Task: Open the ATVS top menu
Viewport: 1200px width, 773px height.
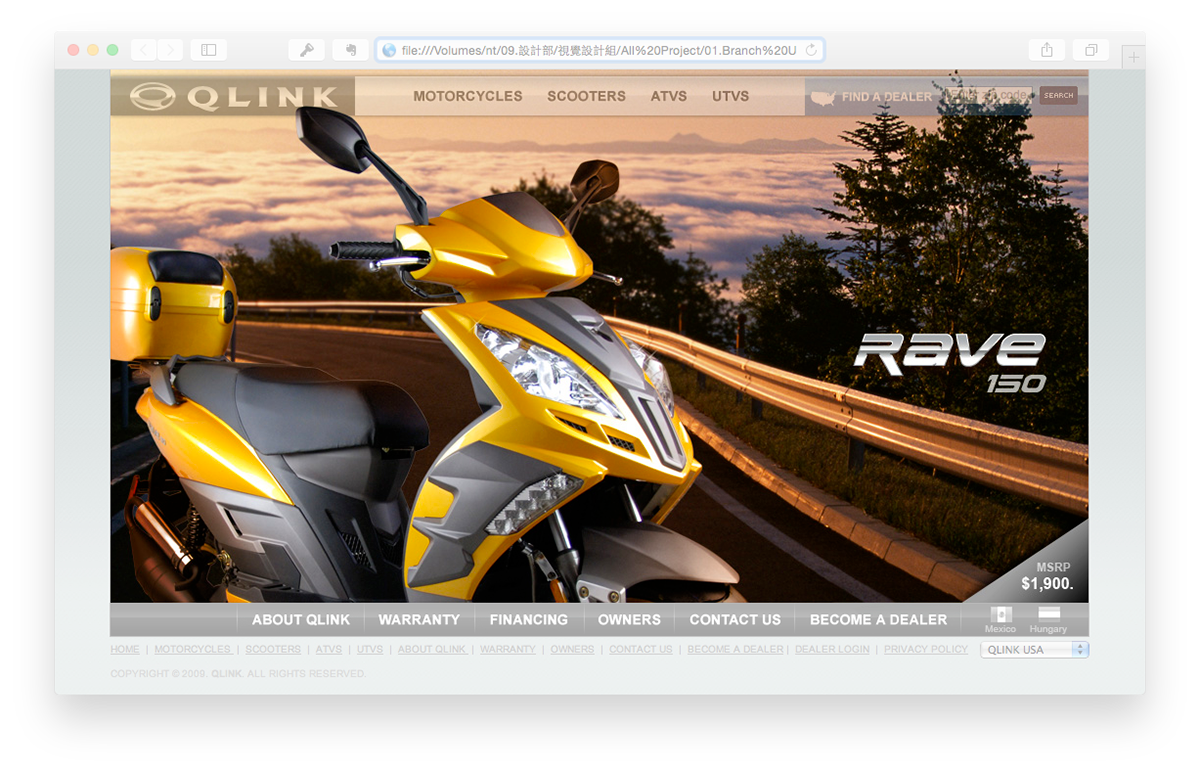Action: 669,96
